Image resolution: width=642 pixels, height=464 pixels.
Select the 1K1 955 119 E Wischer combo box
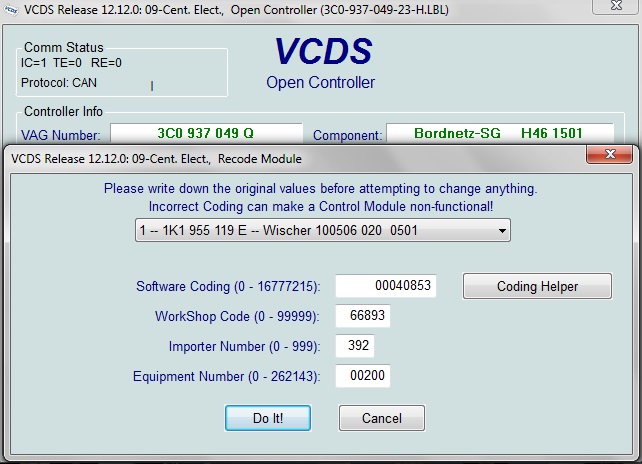tap(322, 231)
